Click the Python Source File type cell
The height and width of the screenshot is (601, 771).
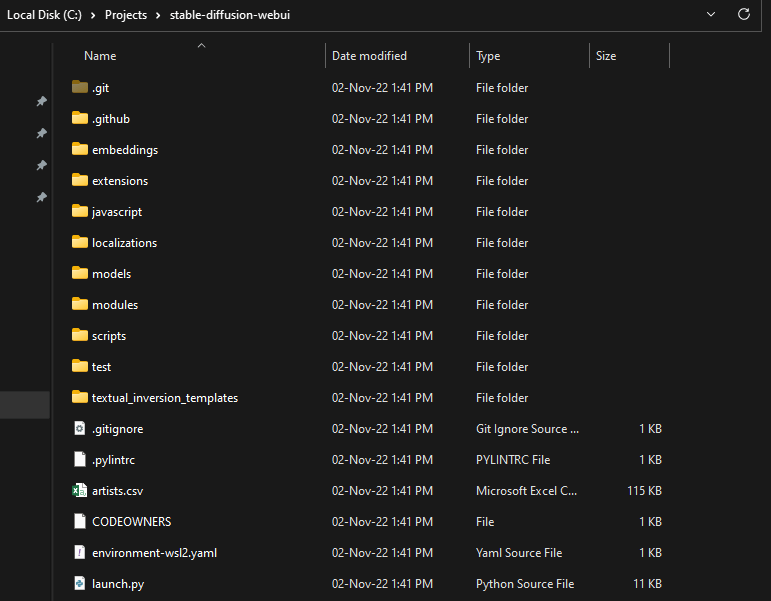point(525,584)
